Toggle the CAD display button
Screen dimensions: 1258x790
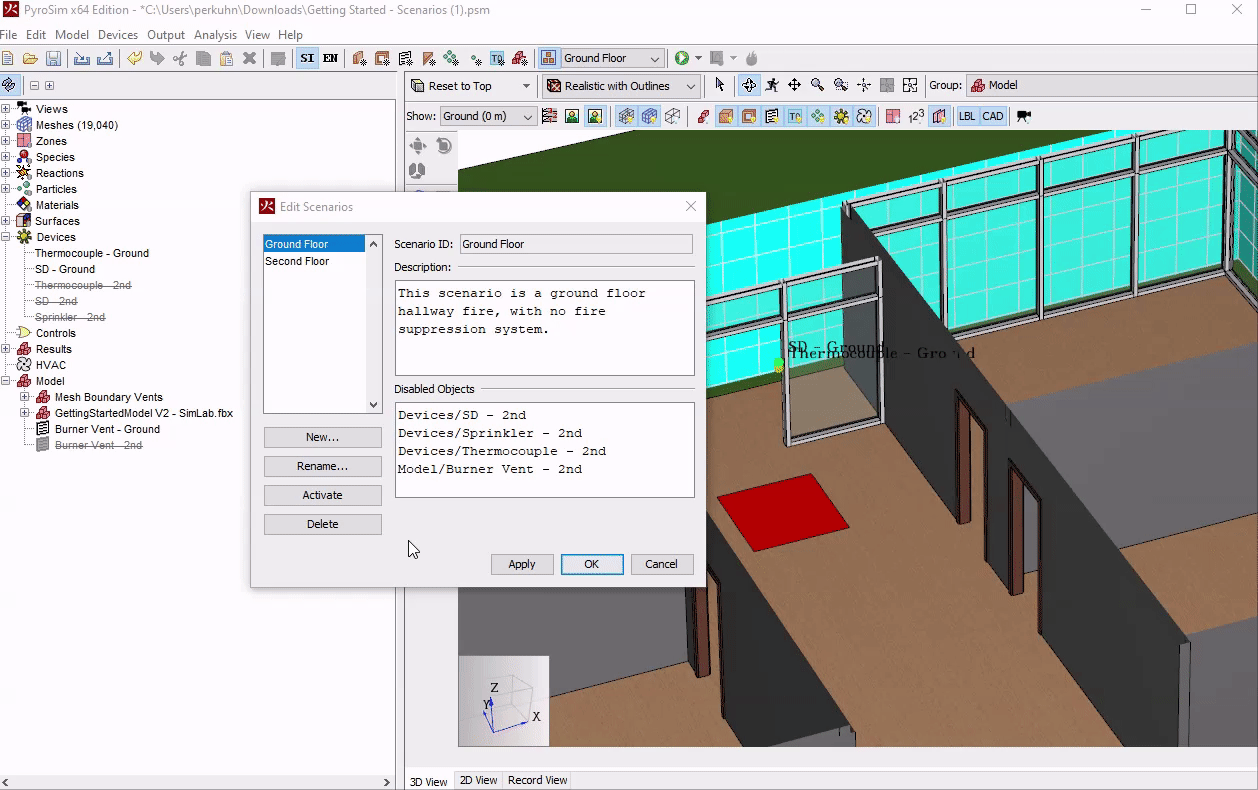tap(993, 116)
